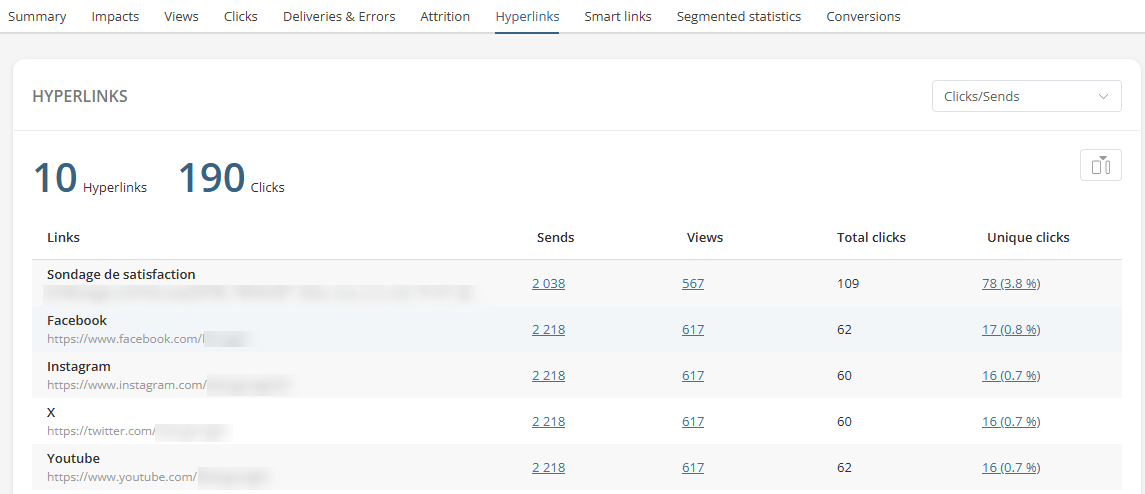Open Views 617 in Instagram row
The image size is (1145, 494).
tap(693, 376)
